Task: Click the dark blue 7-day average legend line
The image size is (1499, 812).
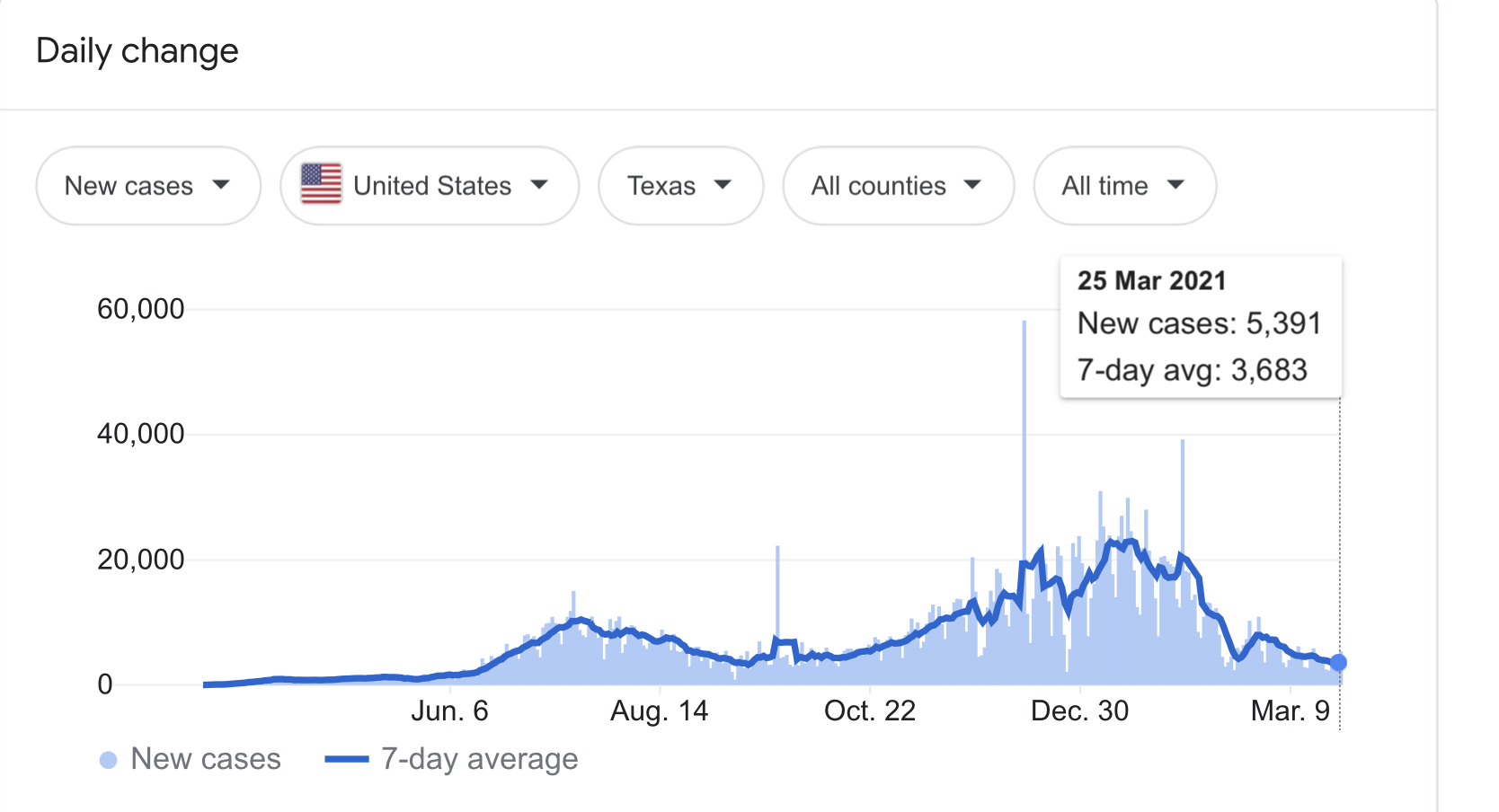Action: [x=347, y=759]
